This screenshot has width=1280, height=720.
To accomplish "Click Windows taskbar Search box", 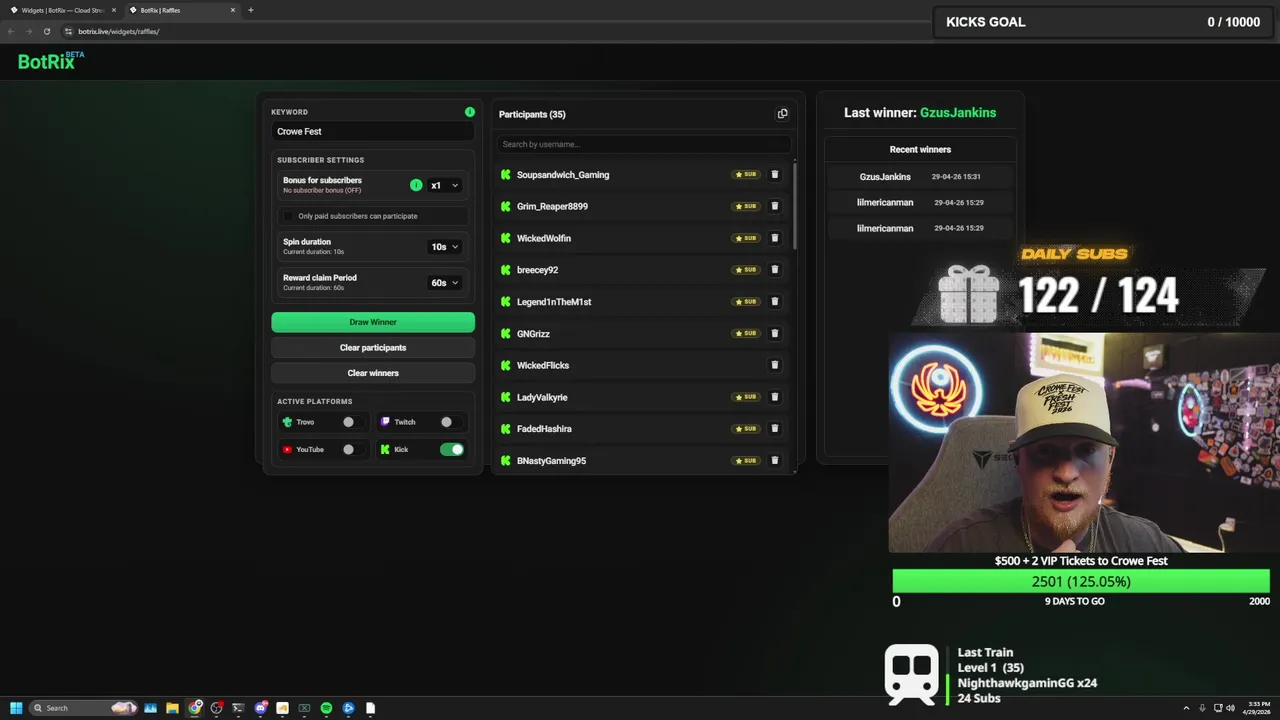I will [x=83, y=708].
